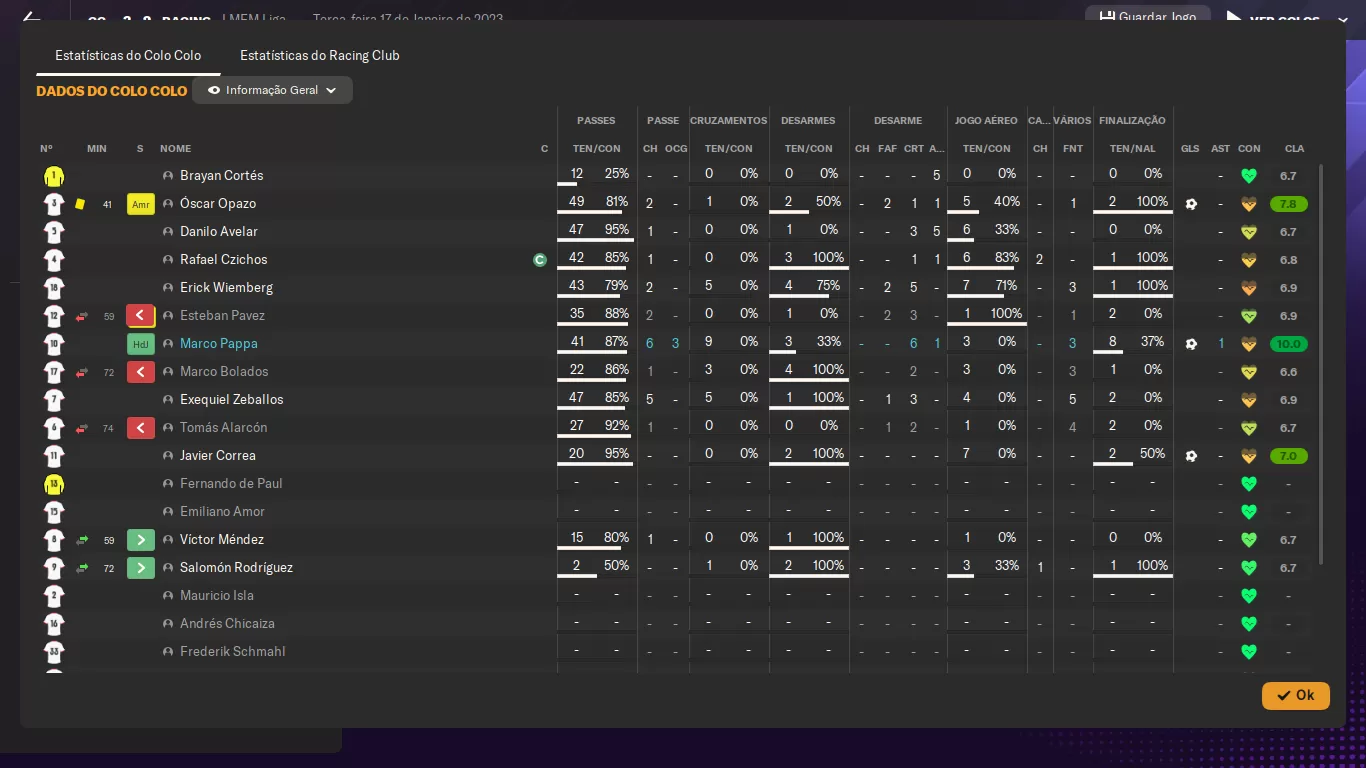The image size is (1366, 768).
Task: Sort by the GLS column header
Action: pyautogui.click(x=1190, y=149)
